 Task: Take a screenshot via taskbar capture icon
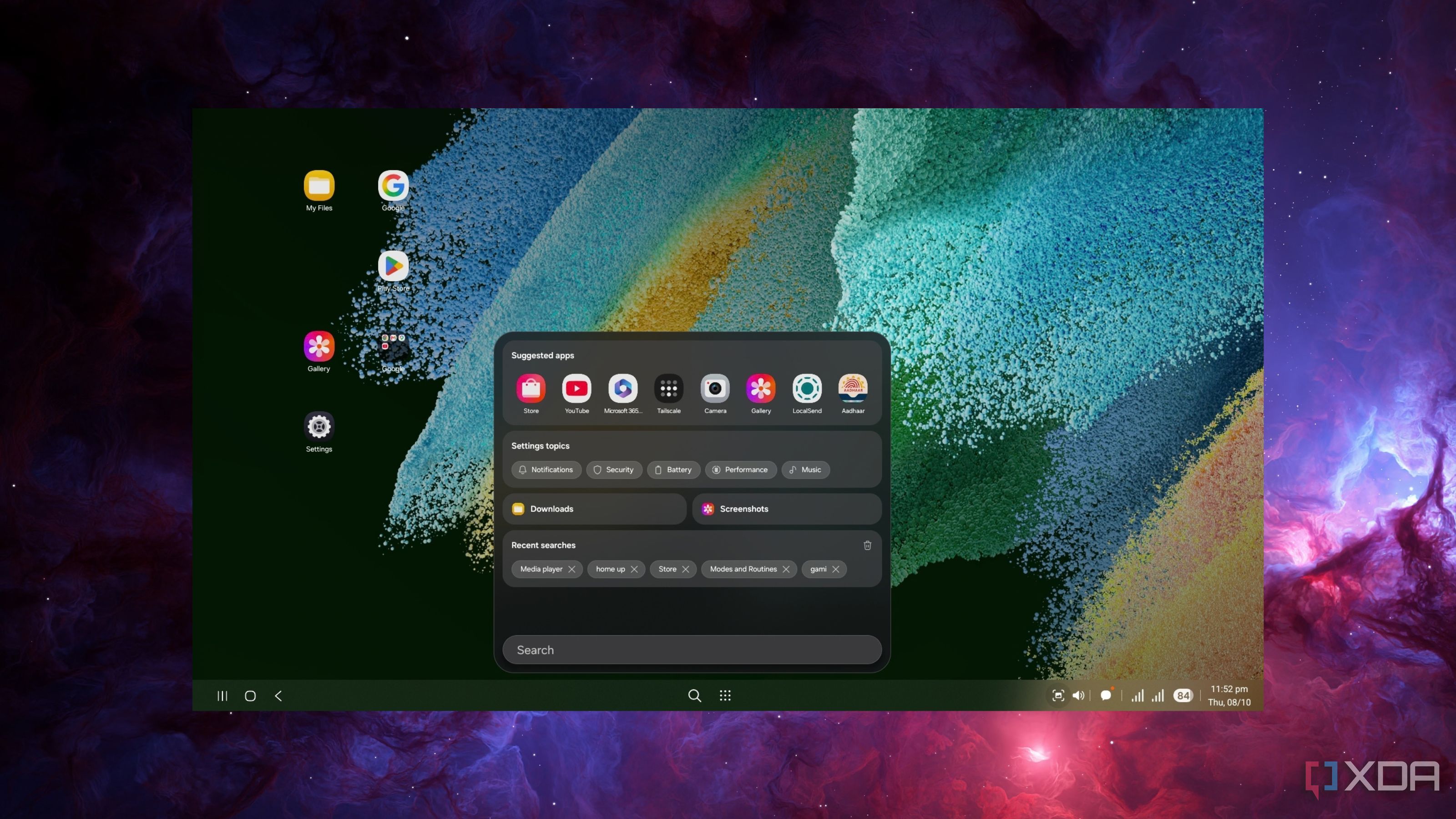click(x=1058, y=695)
